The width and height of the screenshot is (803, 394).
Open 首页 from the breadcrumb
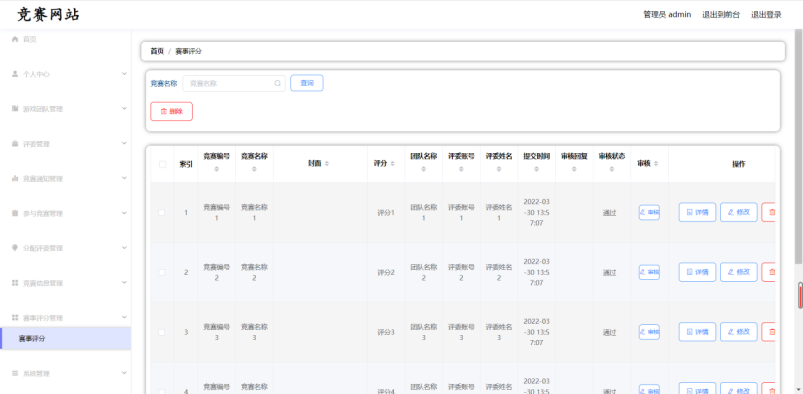(157, 51)
